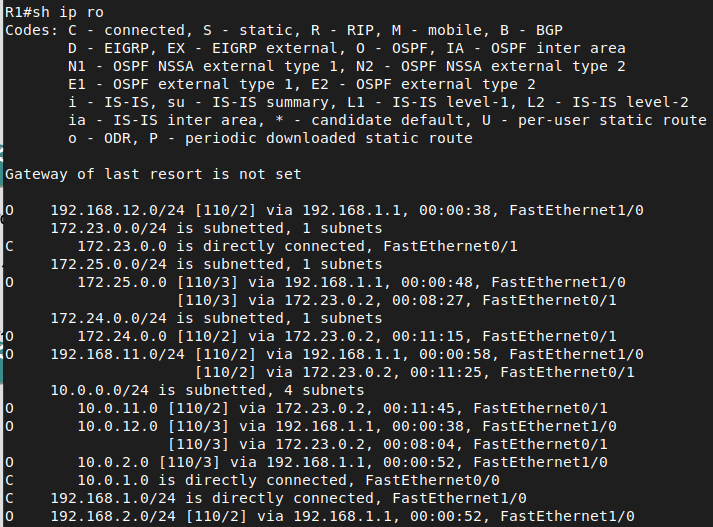Viewport: 713px width, 527px height.
Task: Select the 172.25.0.0 route via 192.168.1.1
Action: click(315, 282)
